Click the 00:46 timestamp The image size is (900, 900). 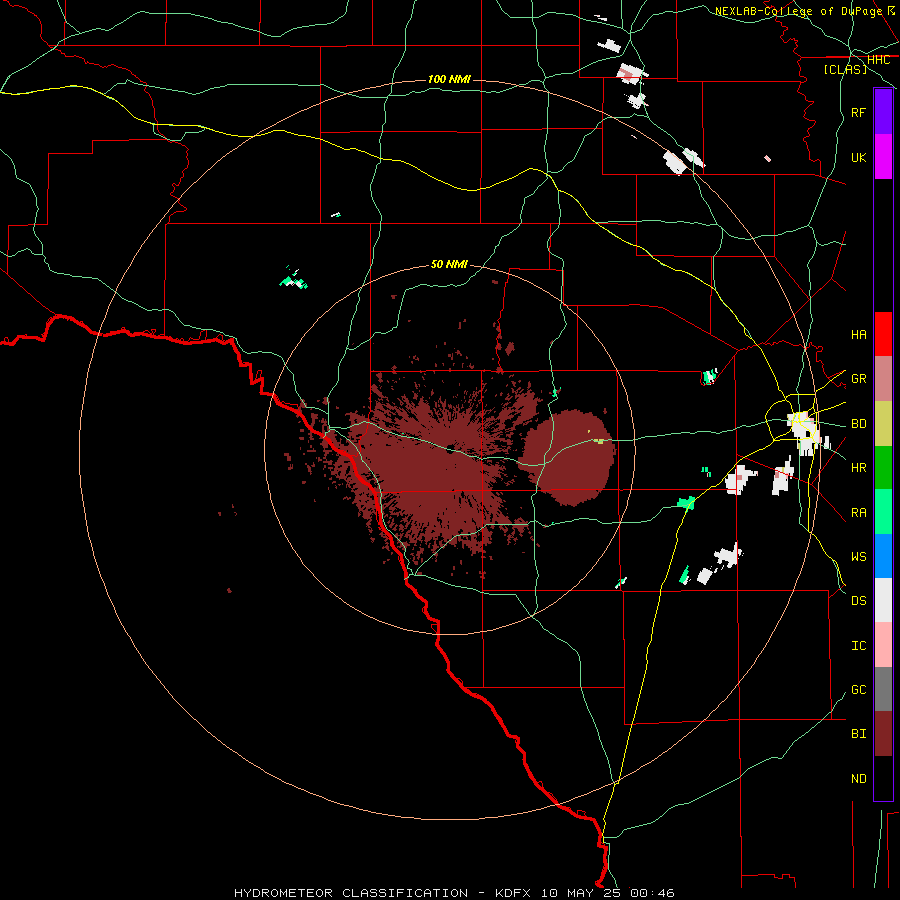click(652, 893)
